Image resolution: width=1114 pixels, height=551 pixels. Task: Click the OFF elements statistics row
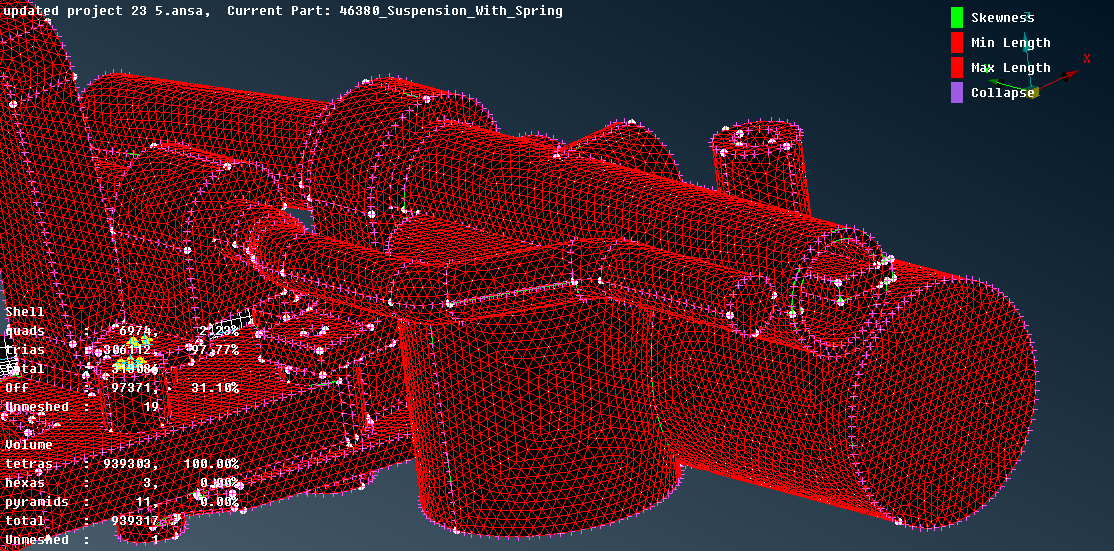tap(122, 388)
